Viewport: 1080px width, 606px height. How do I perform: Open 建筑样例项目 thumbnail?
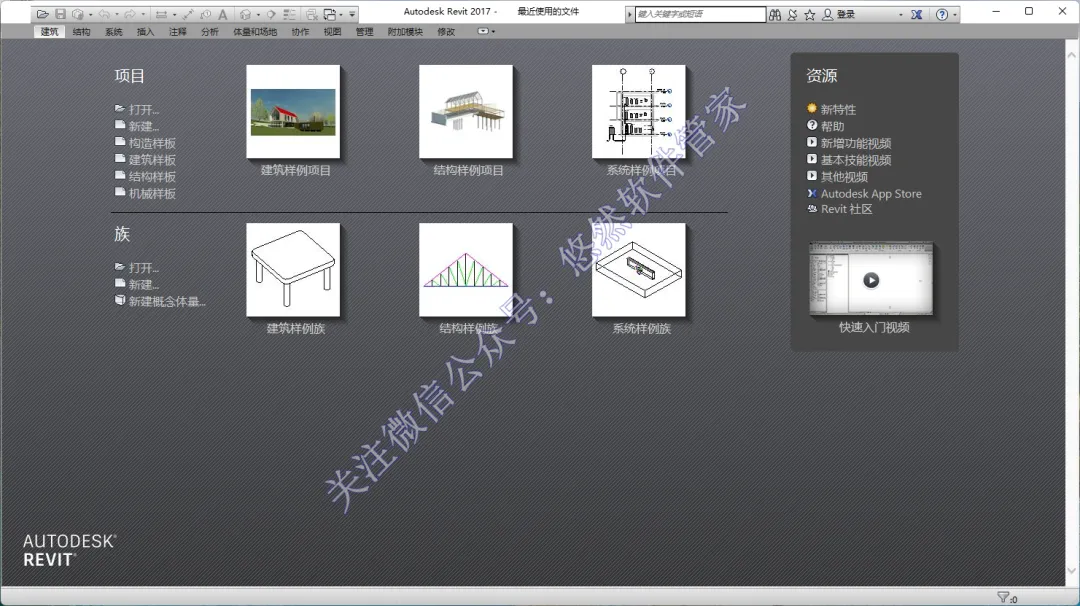pos(293,112)
